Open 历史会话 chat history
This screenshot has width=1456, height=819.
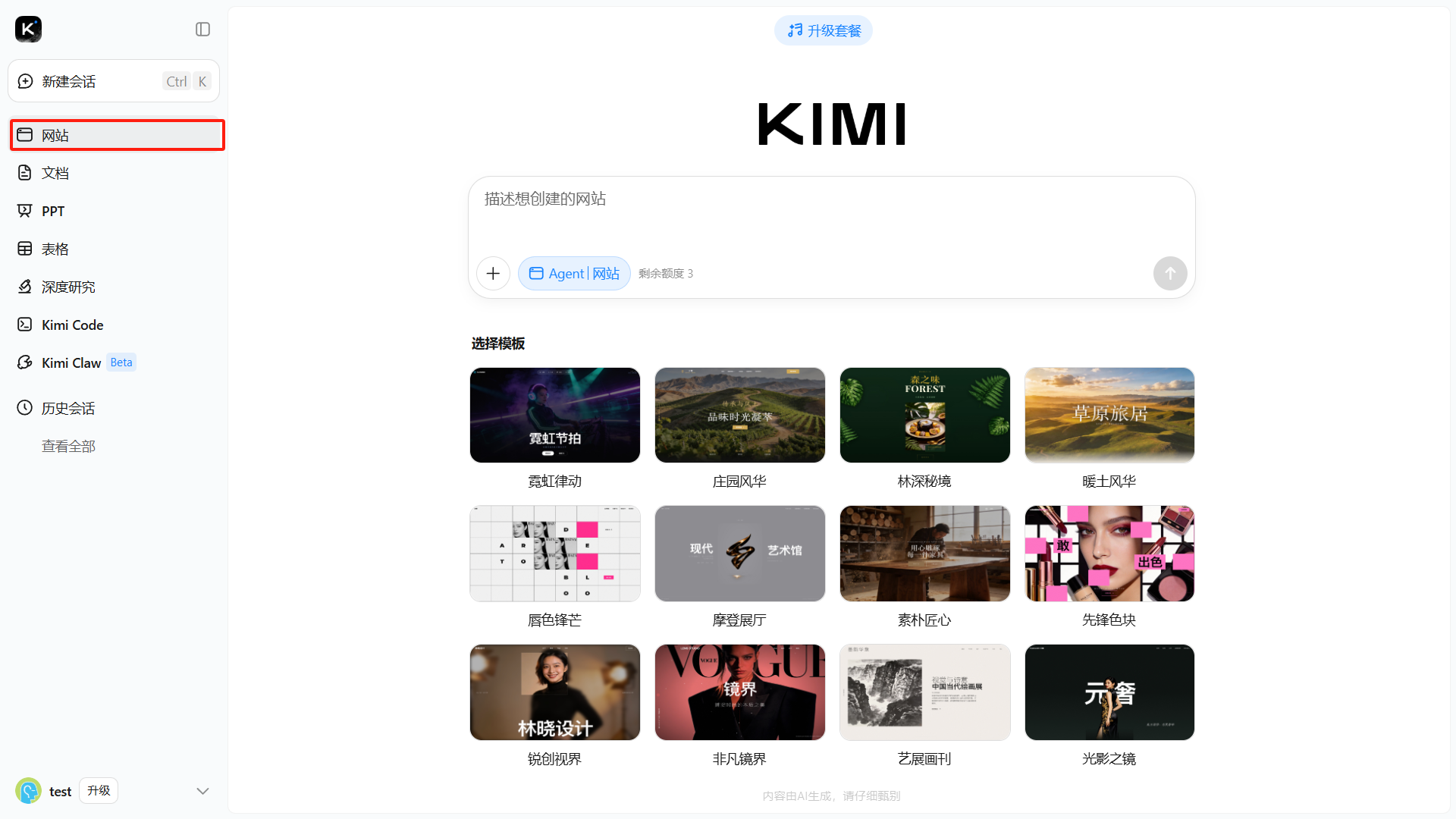(68, 408)
